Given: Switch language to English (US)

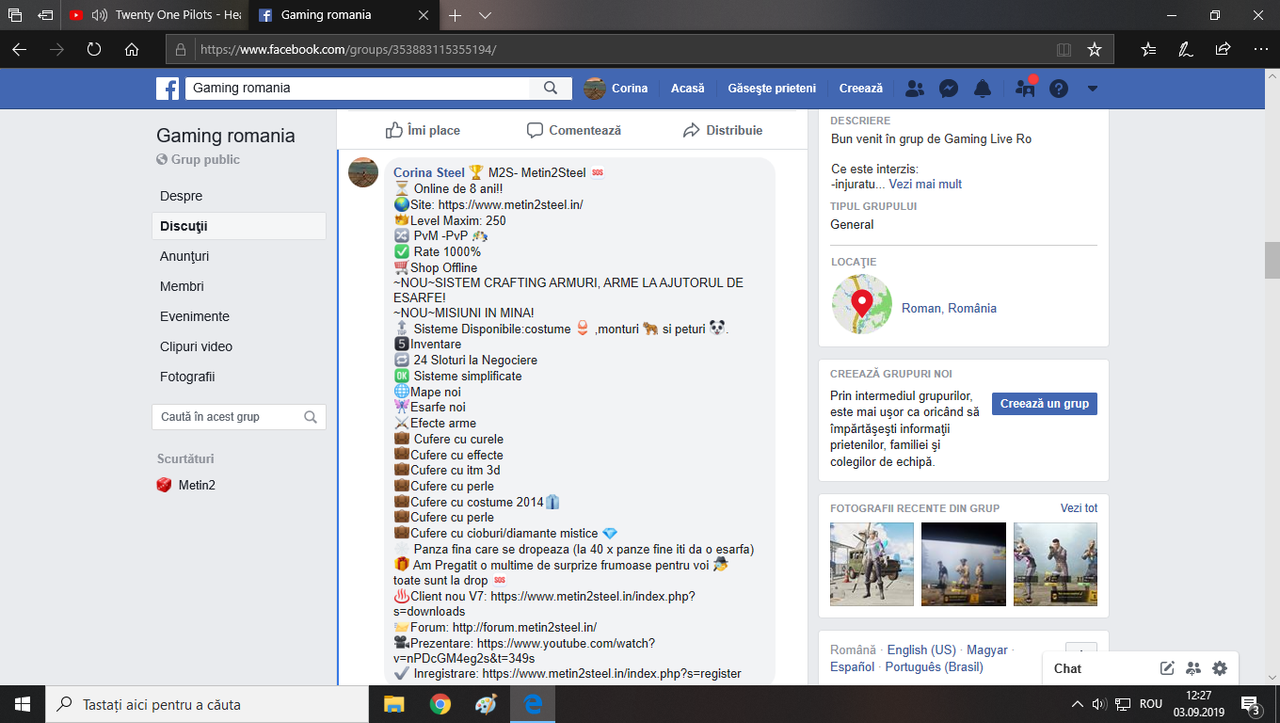Looking at the screenshot, I should tap(921, 650).
